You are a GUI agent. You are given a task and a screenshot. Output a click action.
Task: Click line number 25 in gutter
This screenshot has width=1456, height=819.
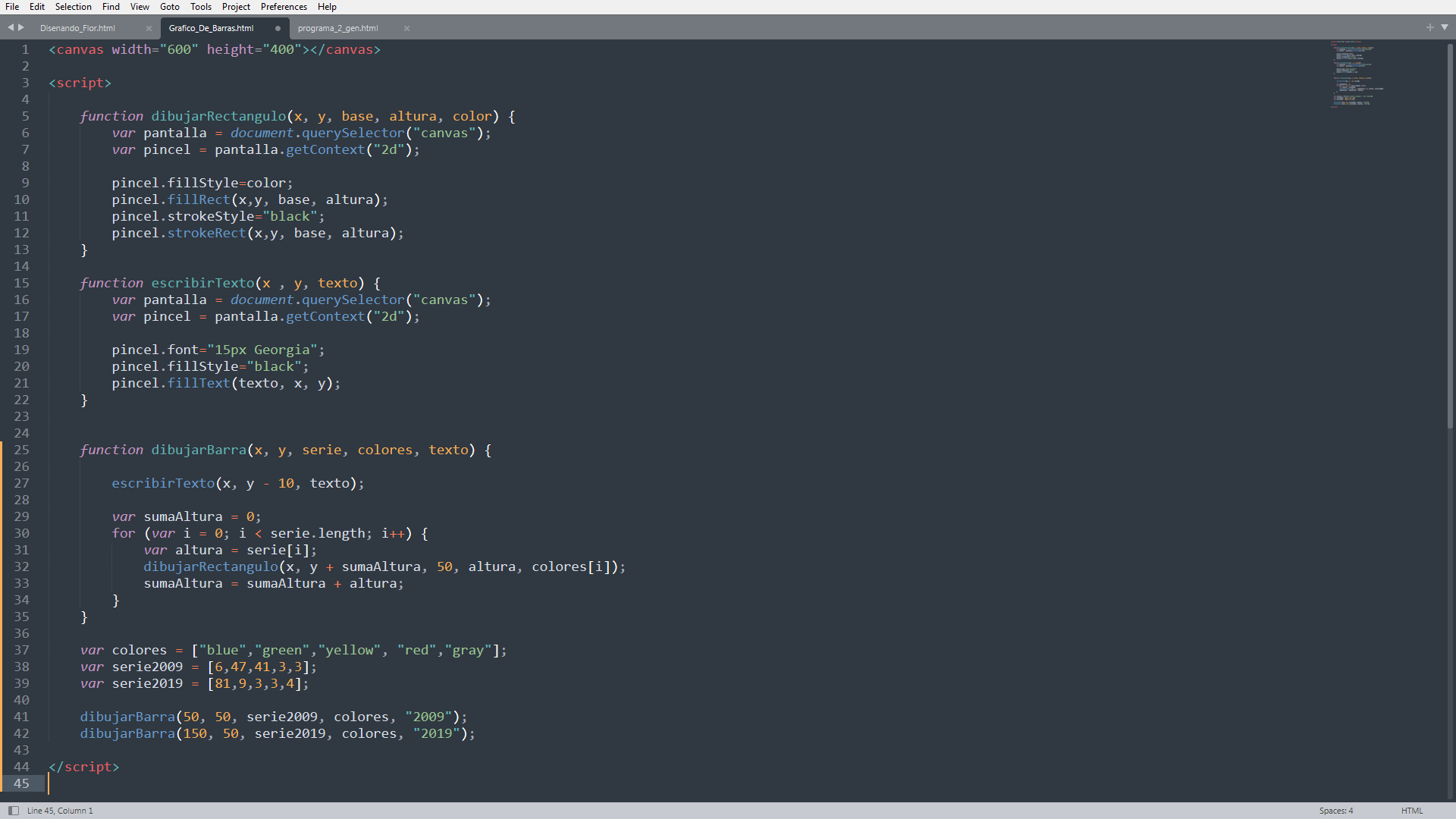click(x=21, y=450)
